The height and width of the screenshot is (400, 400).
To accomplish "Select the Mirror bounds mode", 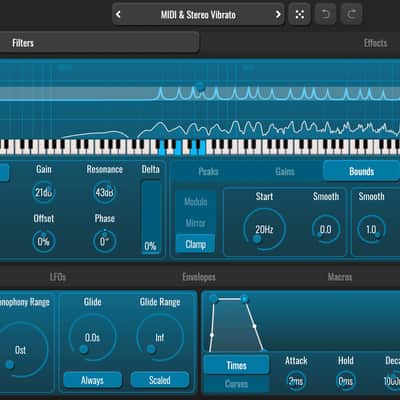I will [x=195, y=223].
